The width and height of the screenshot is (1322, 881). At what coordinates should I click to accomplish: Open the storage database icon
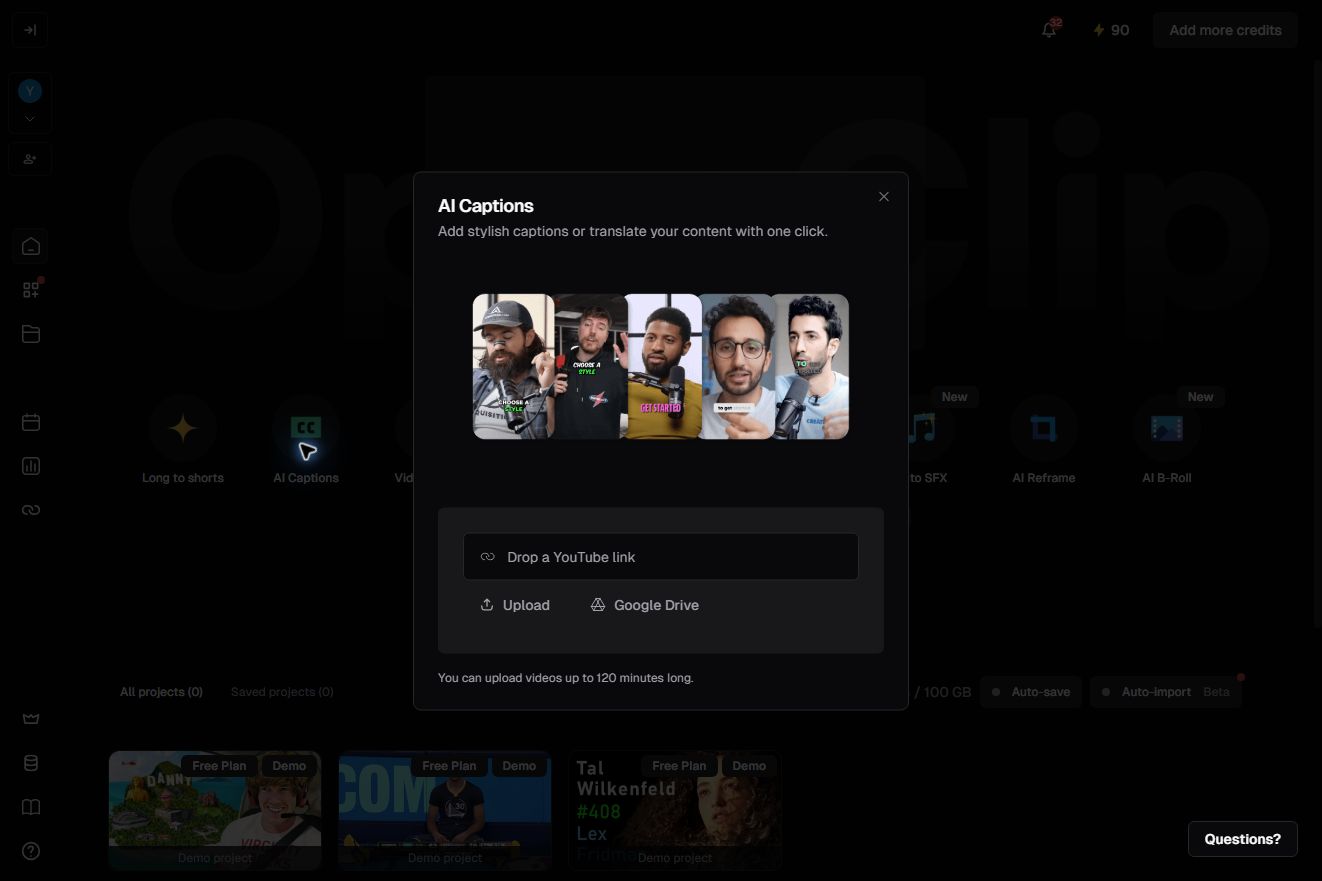click(x=31, y=763)
